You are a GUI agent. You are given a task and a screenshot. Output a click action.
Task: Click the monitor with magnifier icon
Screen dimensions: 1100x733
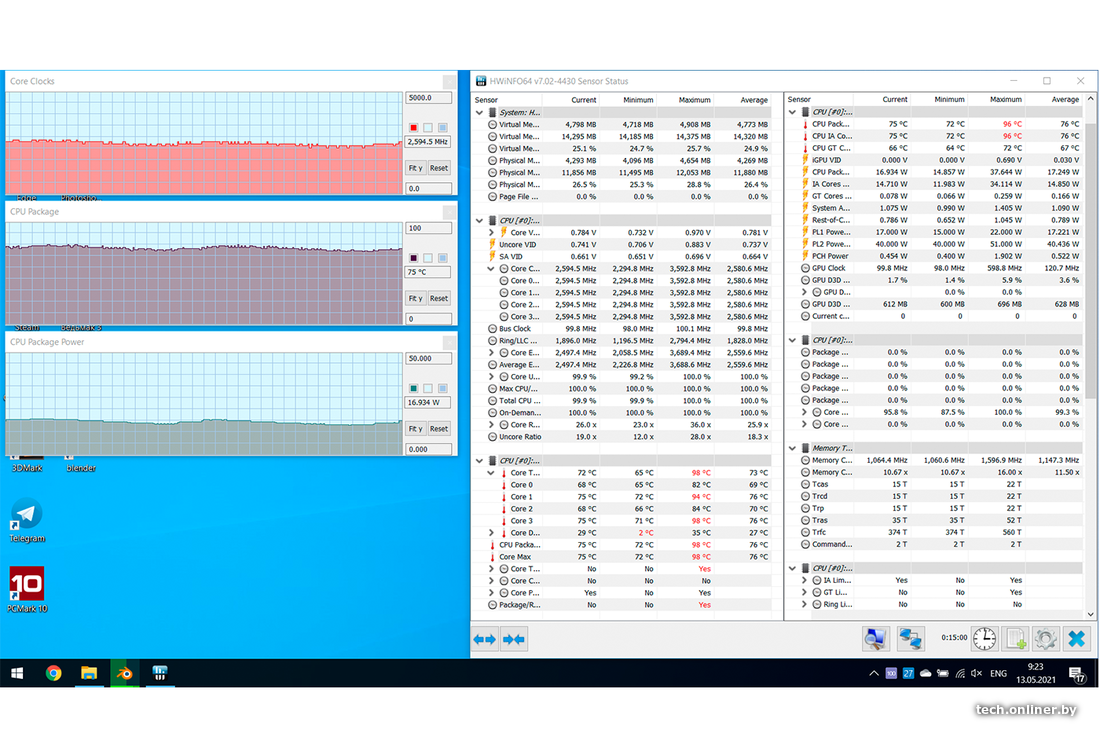[876, 638]
